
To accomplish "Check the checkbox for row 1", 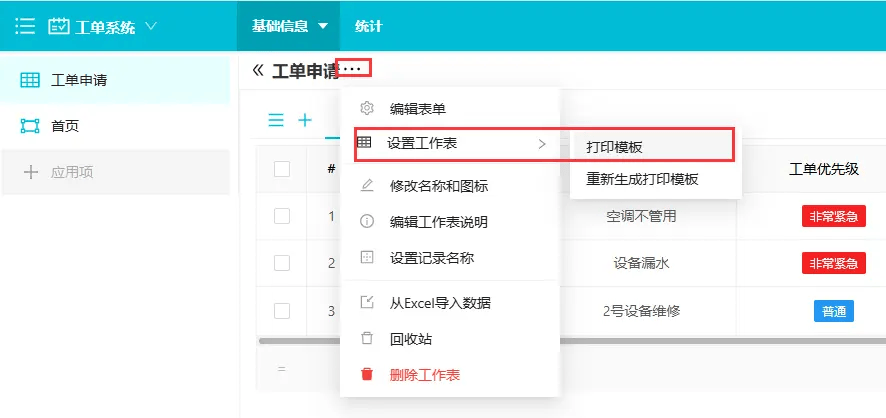I will point(282,216).
